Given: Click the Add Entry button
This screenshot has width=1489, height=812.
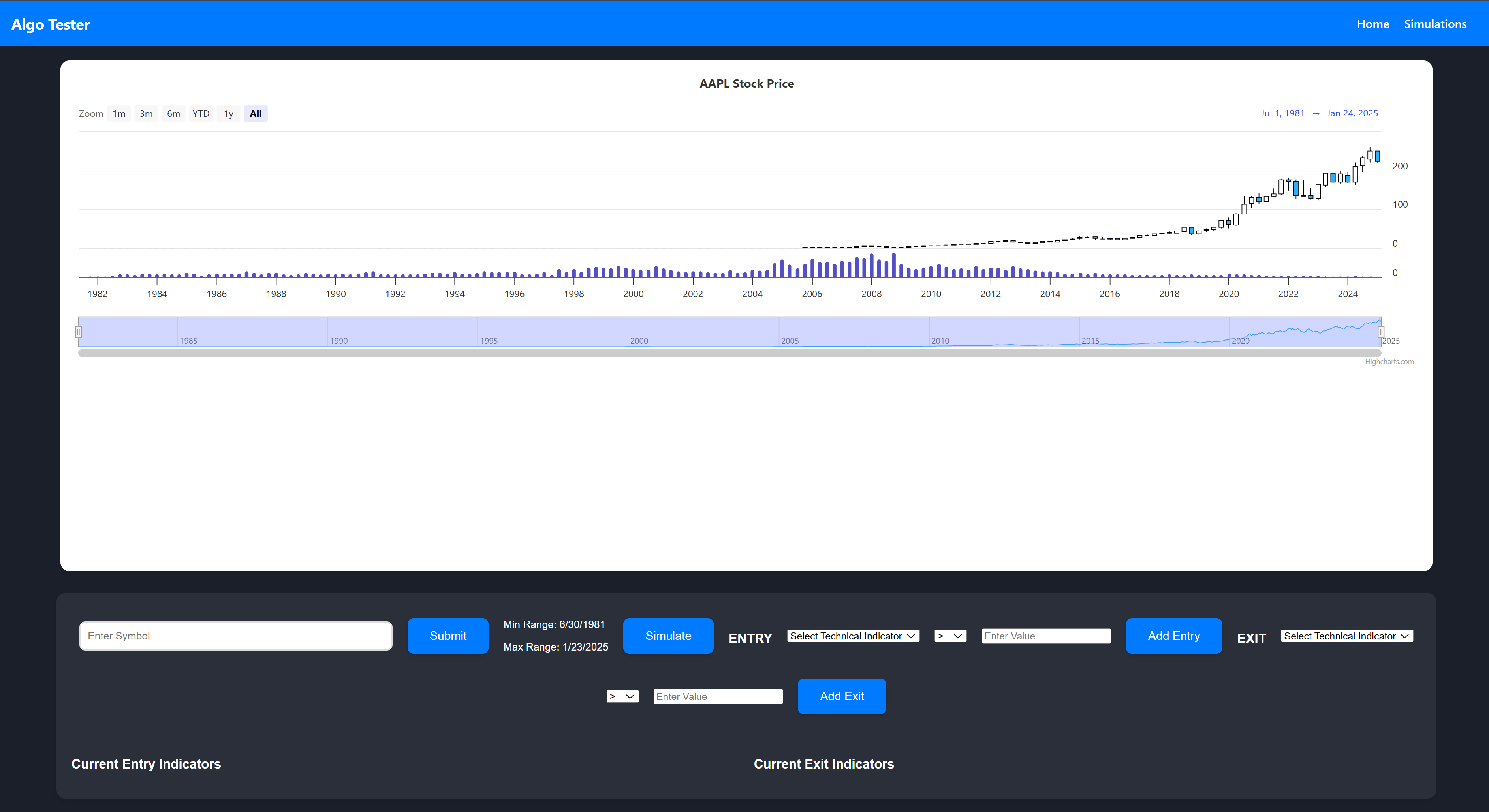Looking at the screenshot, I should 1173,636.
